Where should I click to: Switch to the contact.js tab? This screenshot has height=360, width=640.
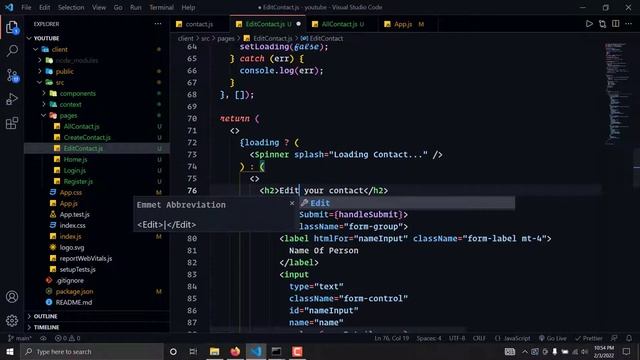pos(200,24)
